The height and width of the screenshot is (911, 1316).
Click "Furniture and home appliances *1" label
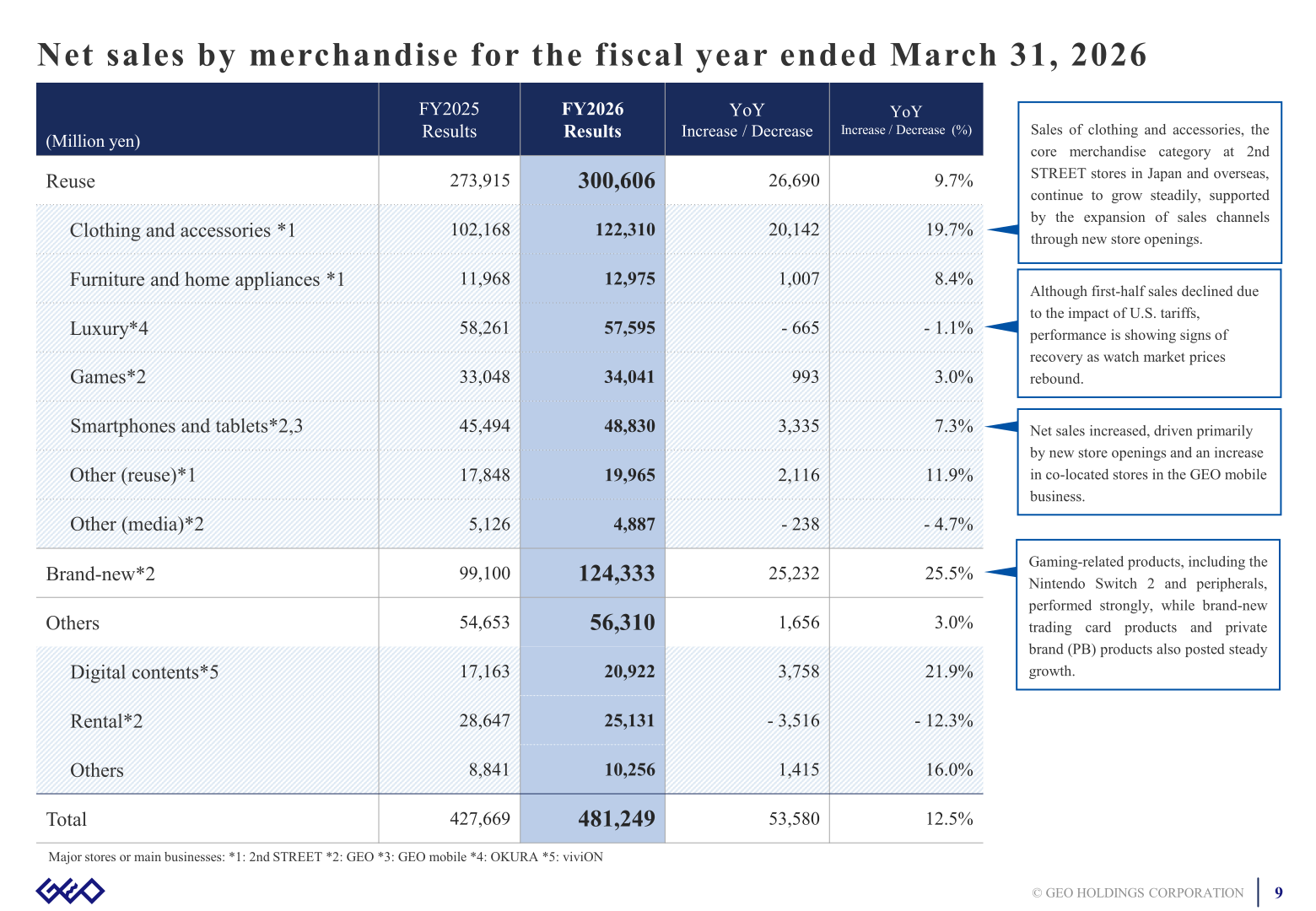(x=208, y=279)
